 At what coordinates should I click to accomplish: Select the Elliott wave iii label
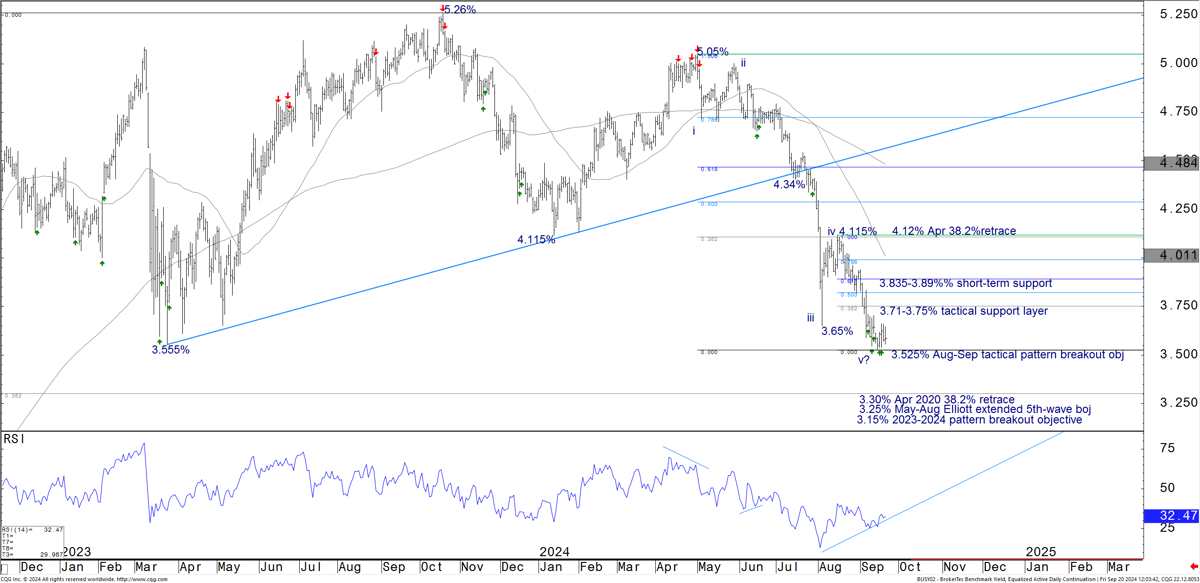pos(810,318)
